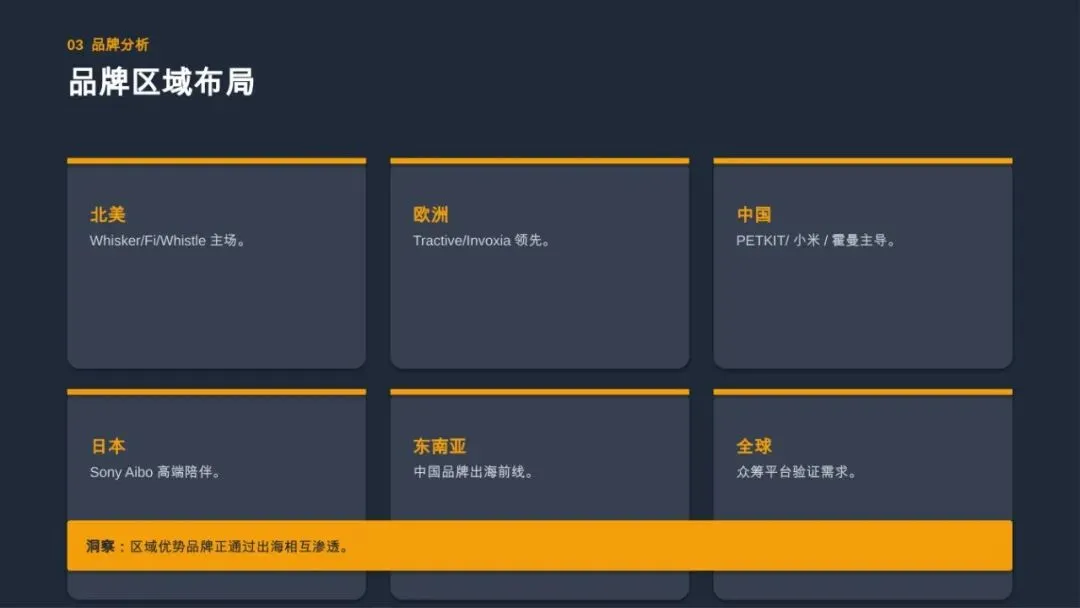Click the text 众筹平台验证需求。
The height and width of the screenshot is (608, 1080).
point(796,472)
